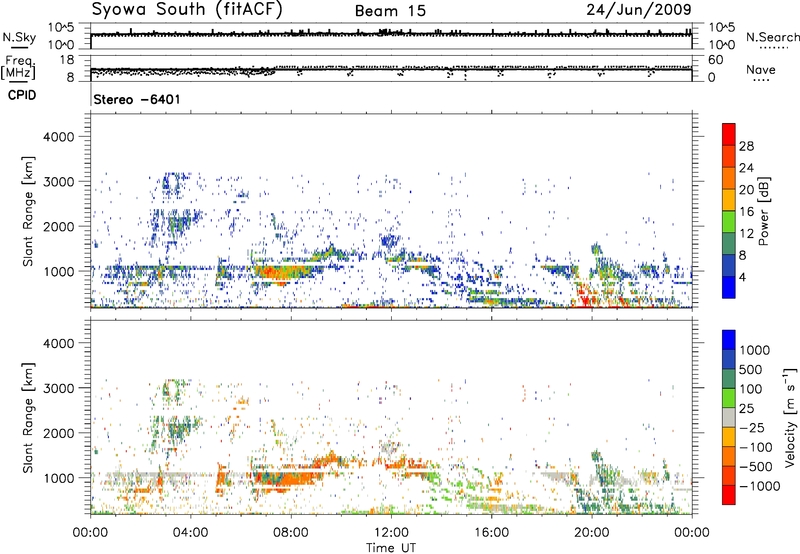The height and width of the screenshot is (554, 800).
Task: Click the '08:00' time axis label
Action: pos(291,533)
